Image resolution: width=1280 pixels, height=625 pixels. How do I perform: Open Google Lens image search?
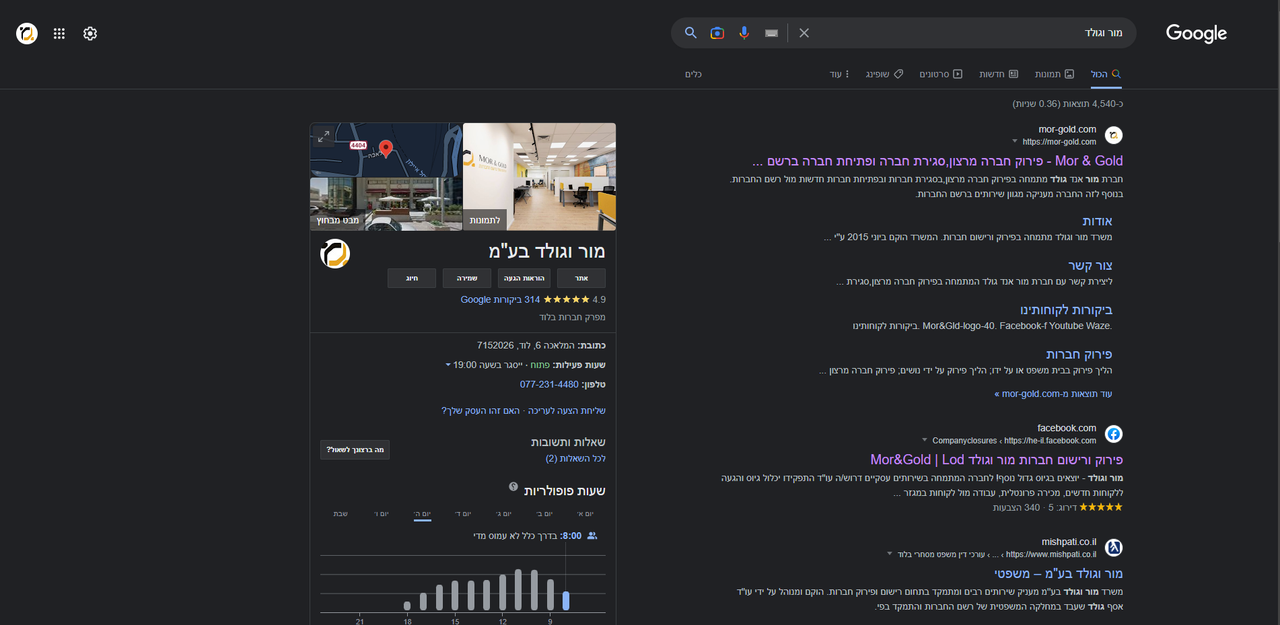tap(717, 33)
